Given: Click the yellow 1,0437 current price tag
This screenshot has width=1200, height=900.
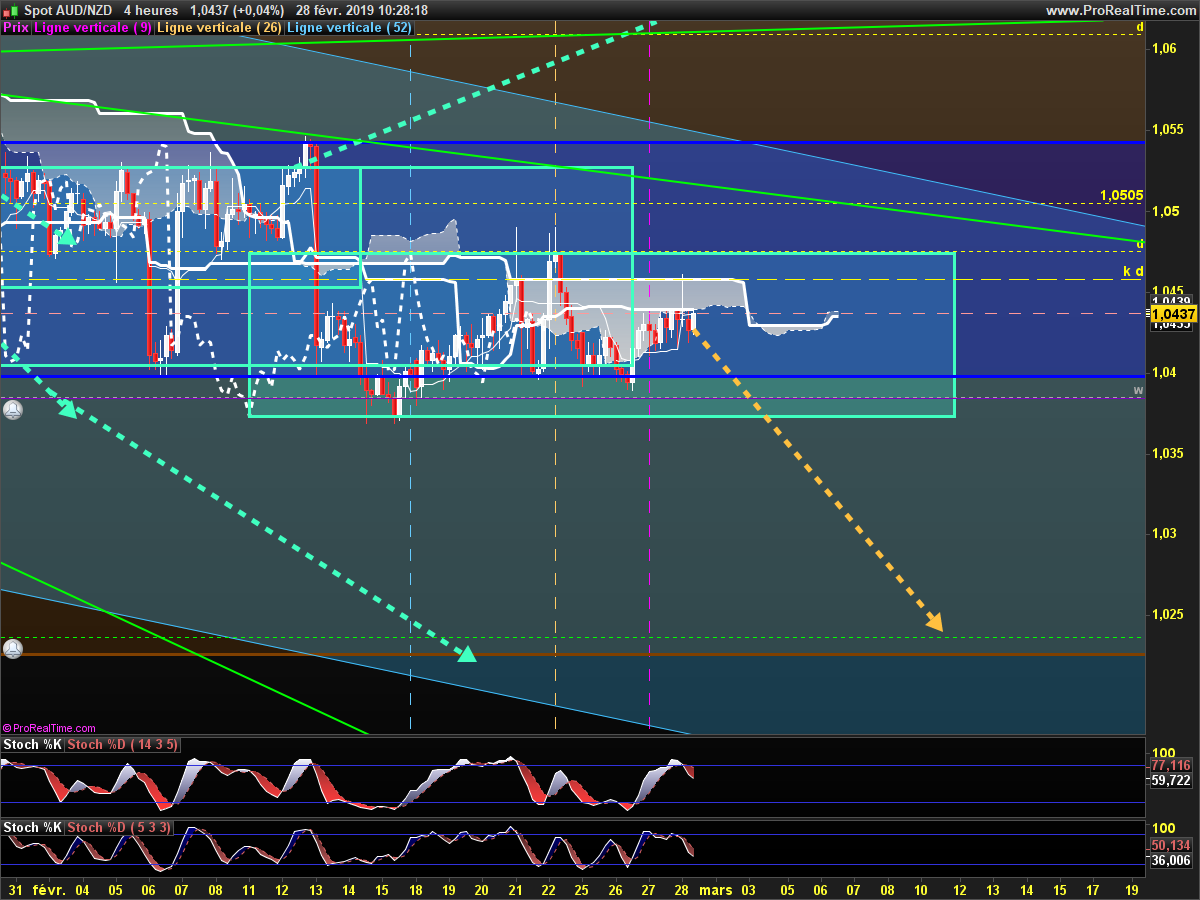Looking at the screenshot, I should coord(1170,313).
